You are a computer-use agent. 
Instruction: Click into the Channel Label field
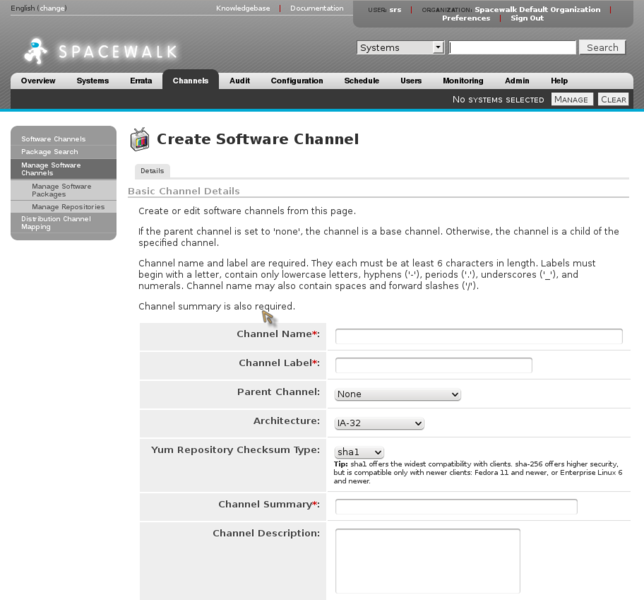point(433,365)
